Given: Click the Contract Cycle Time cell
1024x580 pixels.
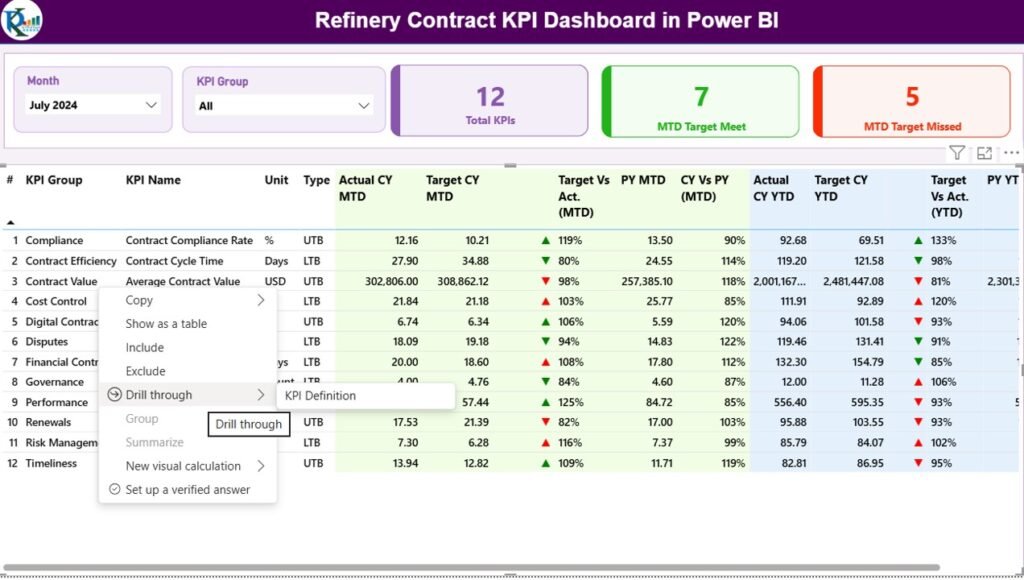Looking at the screenshot, I should tap(174, 261).
